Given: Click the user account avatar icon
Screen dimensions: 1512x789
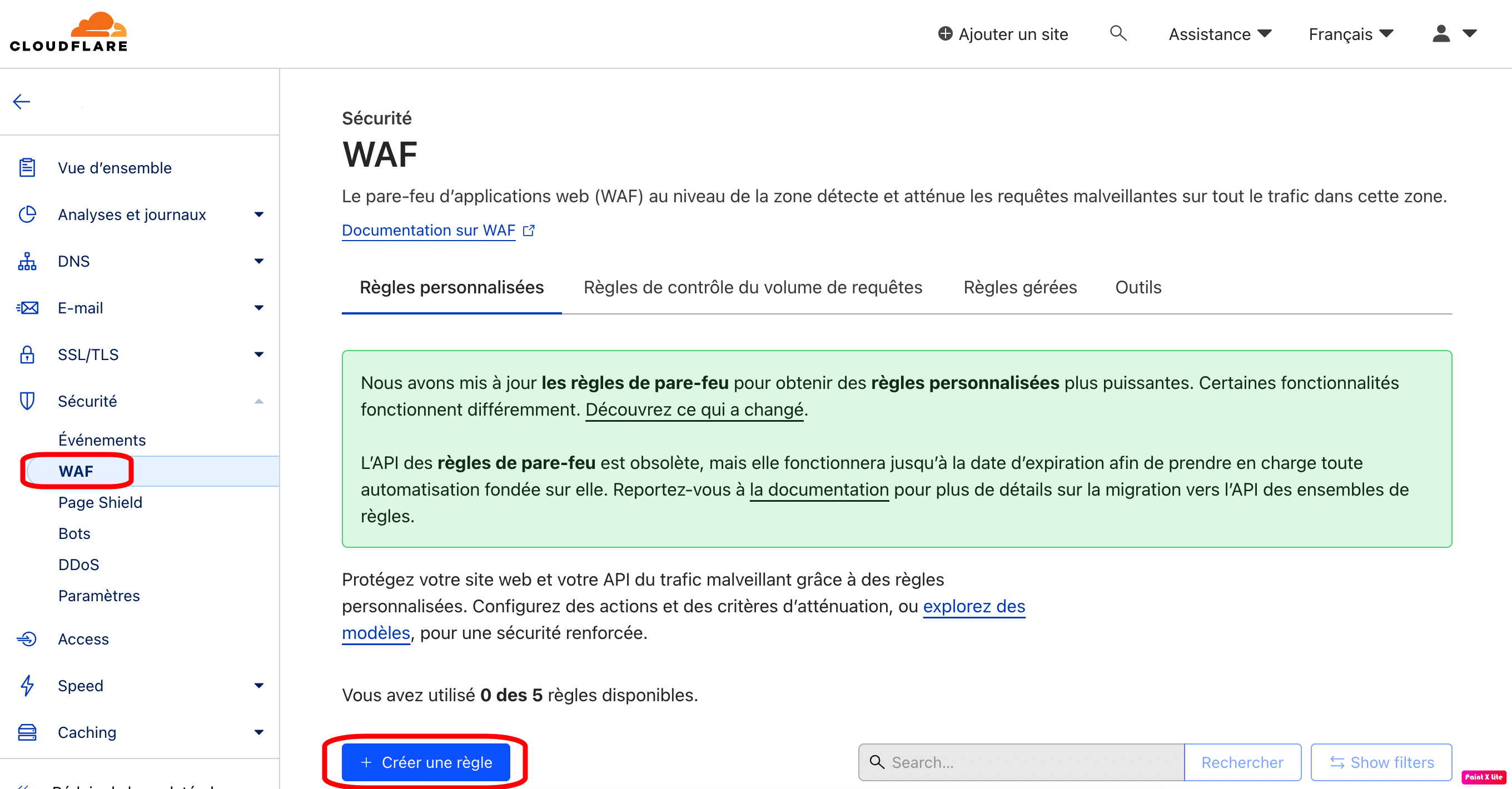Looking at the screenshot, I should tap(1441, 33).
